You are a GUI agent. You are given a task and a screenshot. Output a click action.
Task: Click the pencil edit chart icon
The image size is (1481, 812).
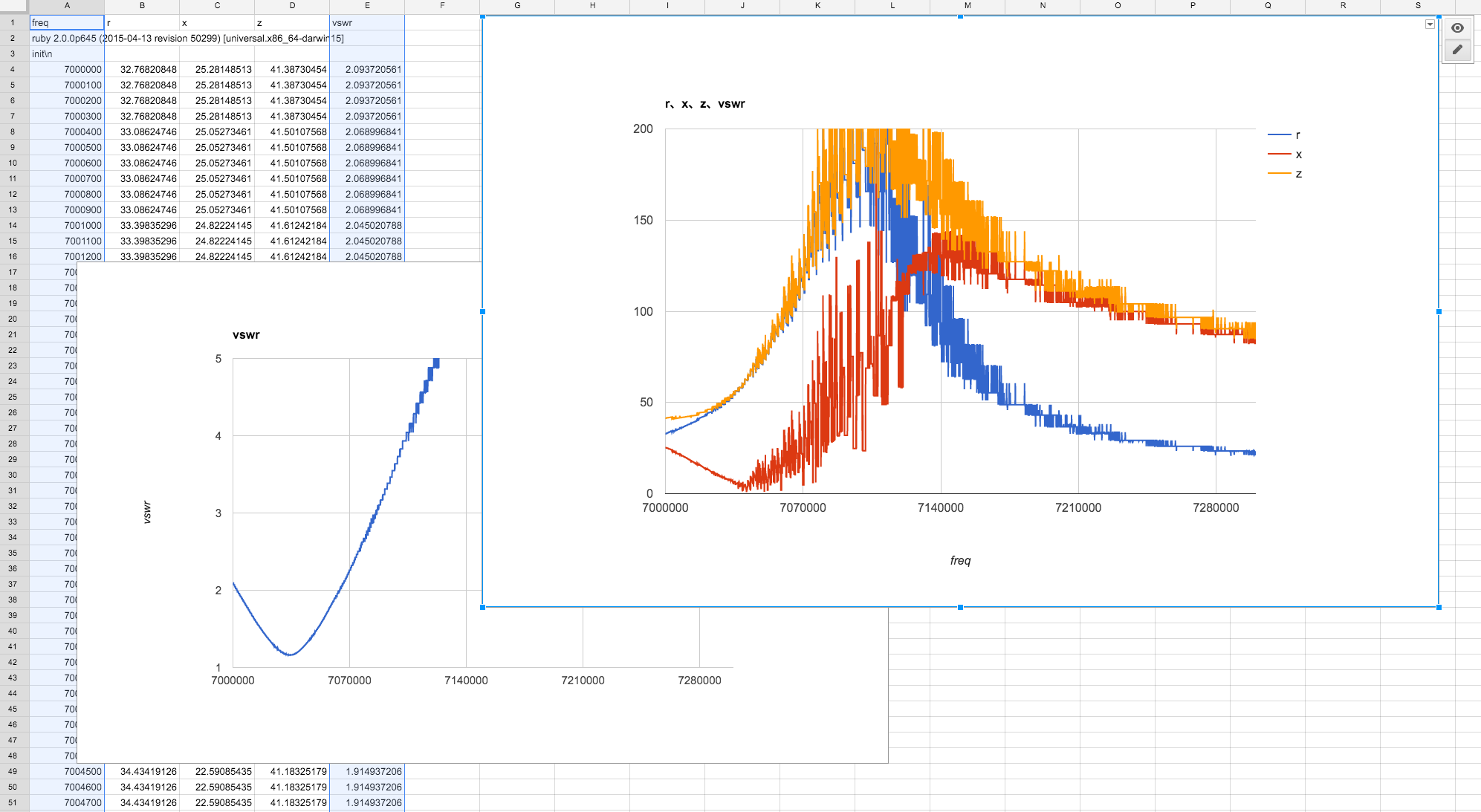pos(1457,50)
